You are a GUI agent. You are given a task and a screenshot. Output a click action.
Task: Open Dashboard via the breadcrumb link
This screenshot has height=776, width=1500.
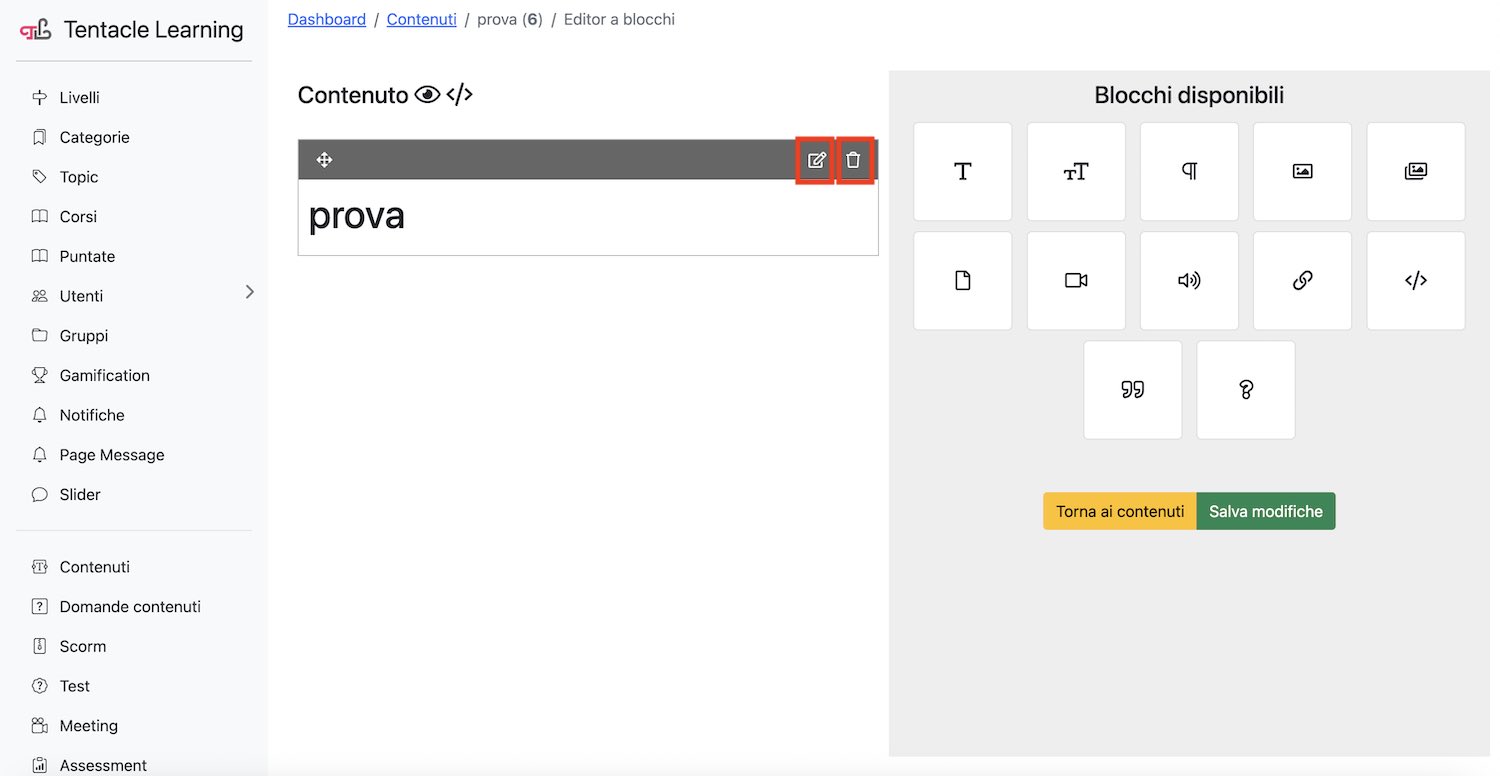coord(326,18)
